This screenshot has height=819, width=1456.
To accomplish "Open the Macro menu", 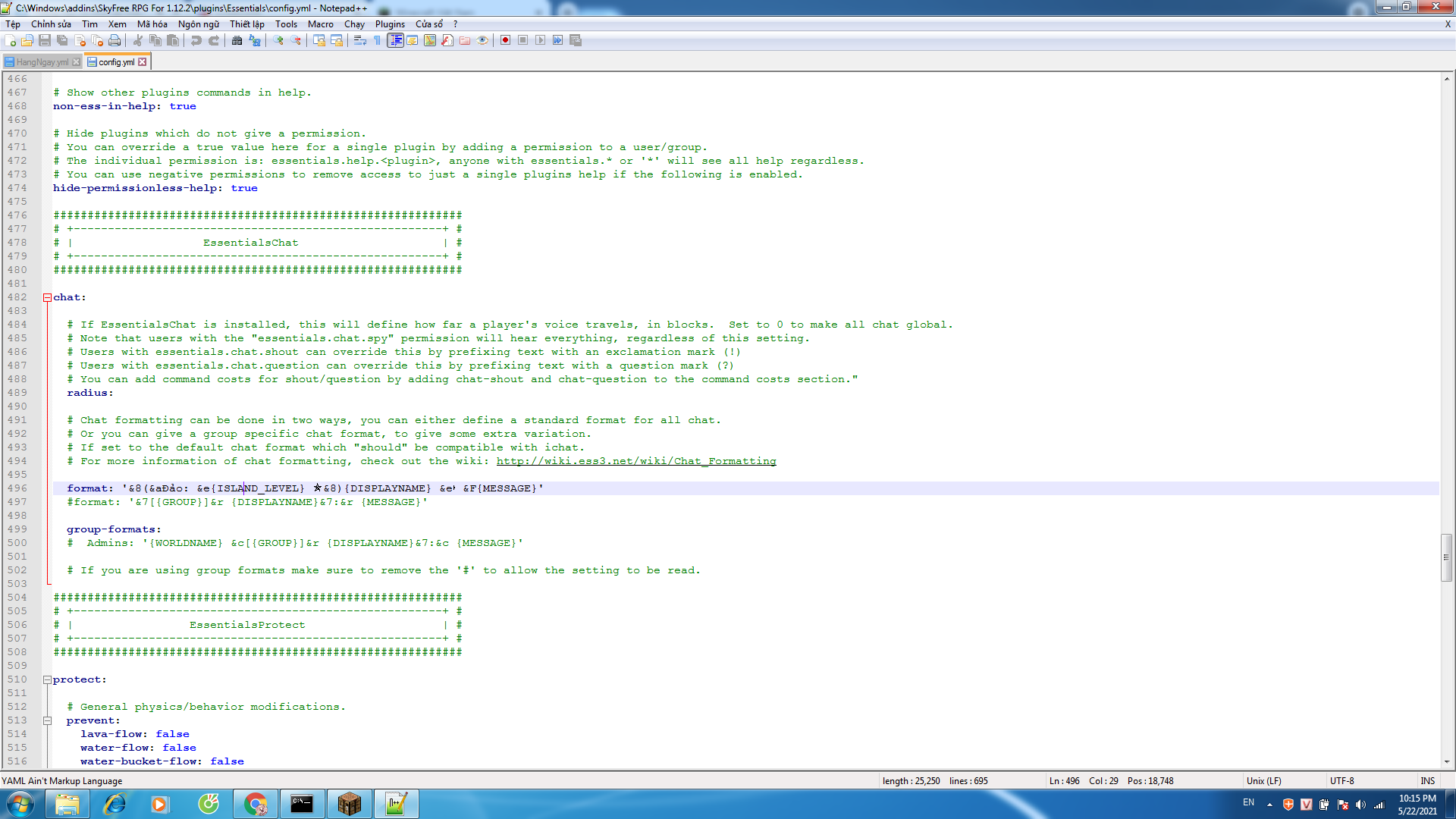I will (x=321, y=24).
